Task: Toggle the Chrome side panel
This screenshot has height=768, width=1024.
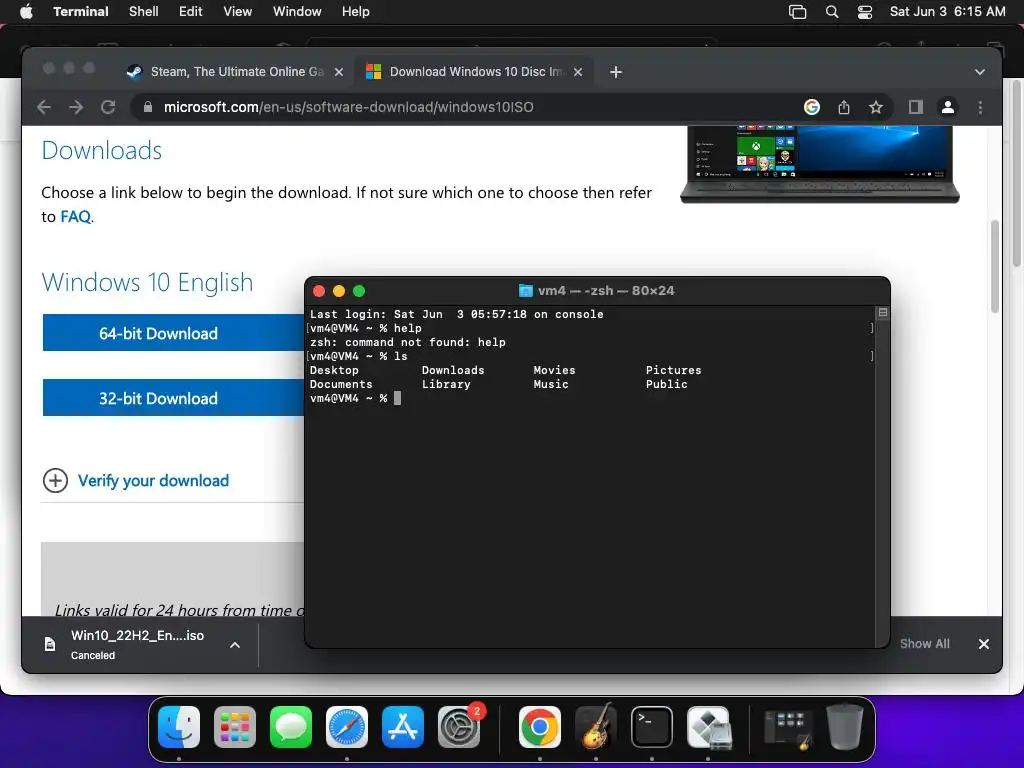Action: pos(916,107)
